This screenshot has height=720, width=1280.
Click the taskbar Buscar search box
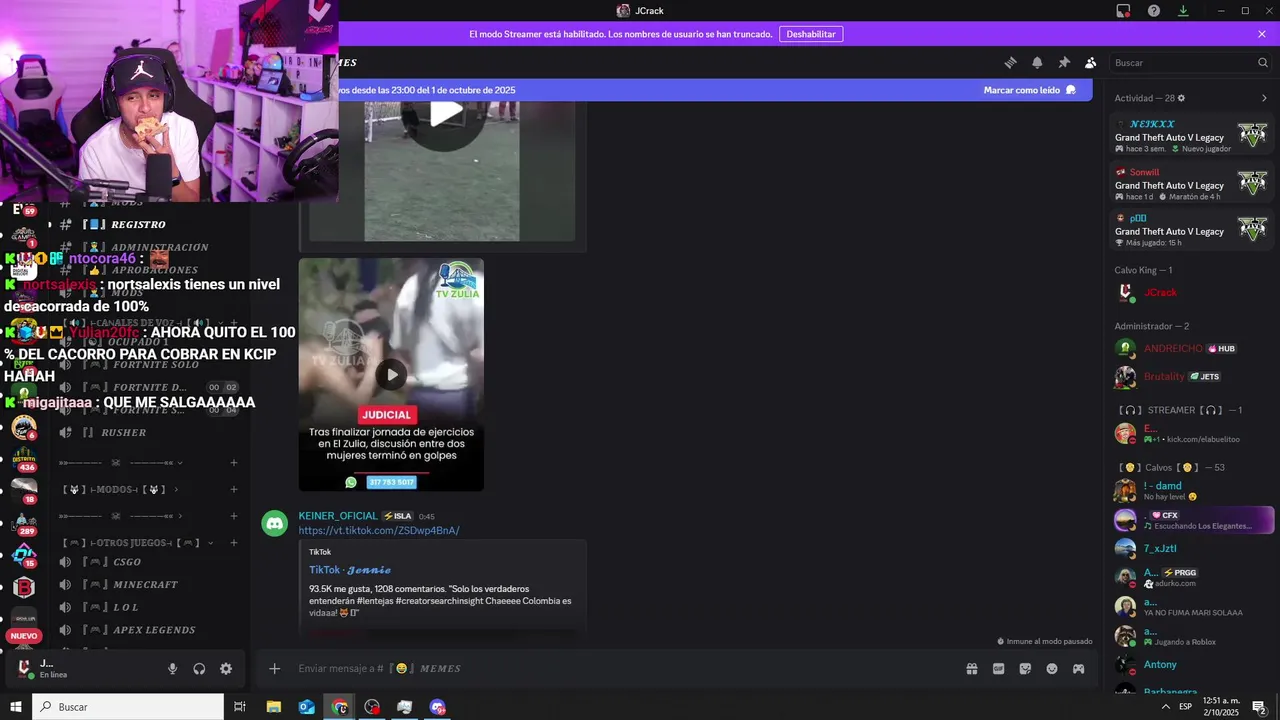[128, 707]
